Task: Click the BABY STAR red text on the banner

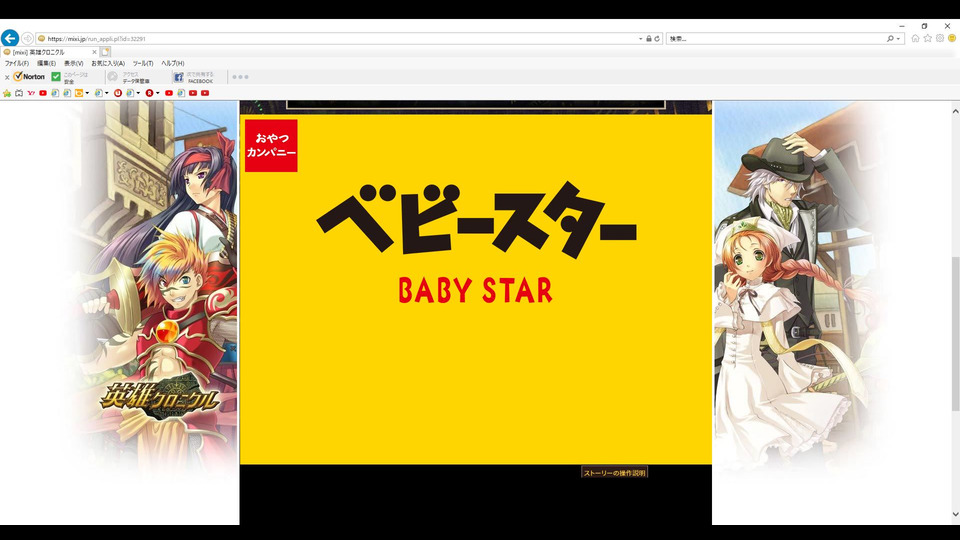Action: click(x=475, y=290)
